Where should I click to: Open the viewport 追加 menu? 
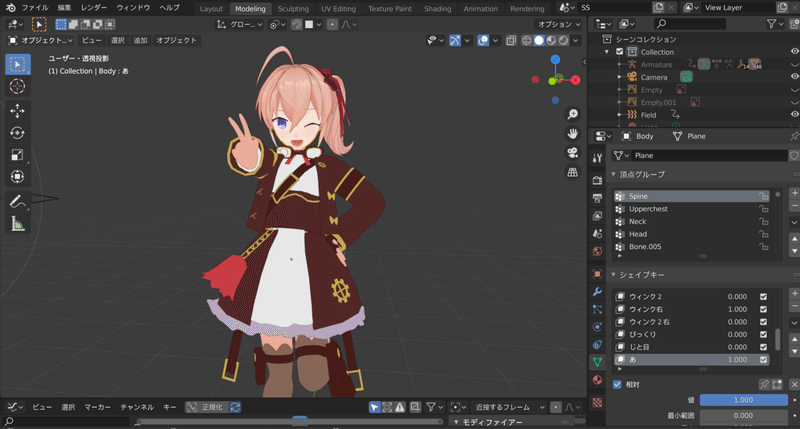coord(140,40)
